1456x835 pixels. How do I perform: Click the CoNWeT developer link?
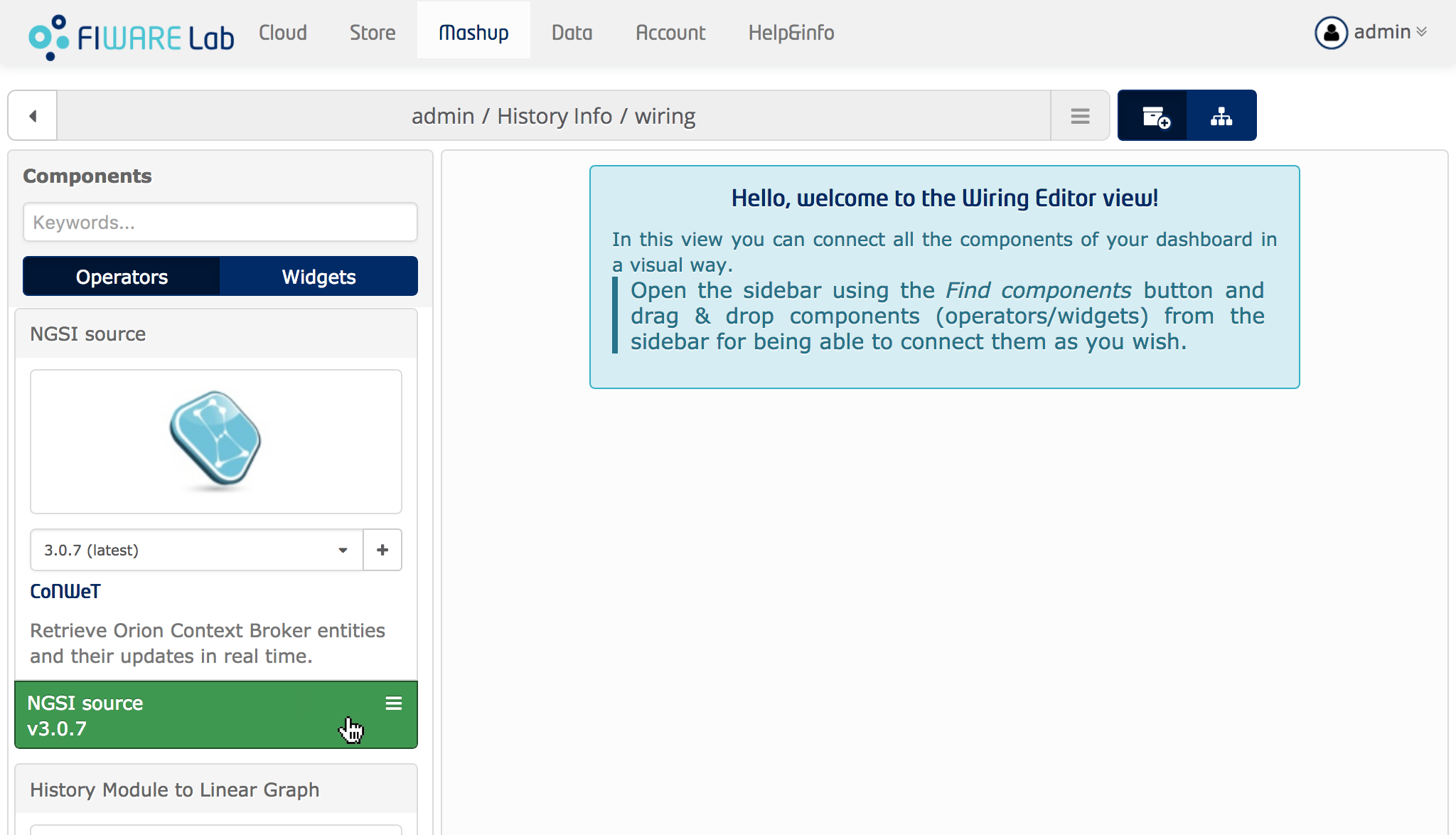tap(65, 591)
